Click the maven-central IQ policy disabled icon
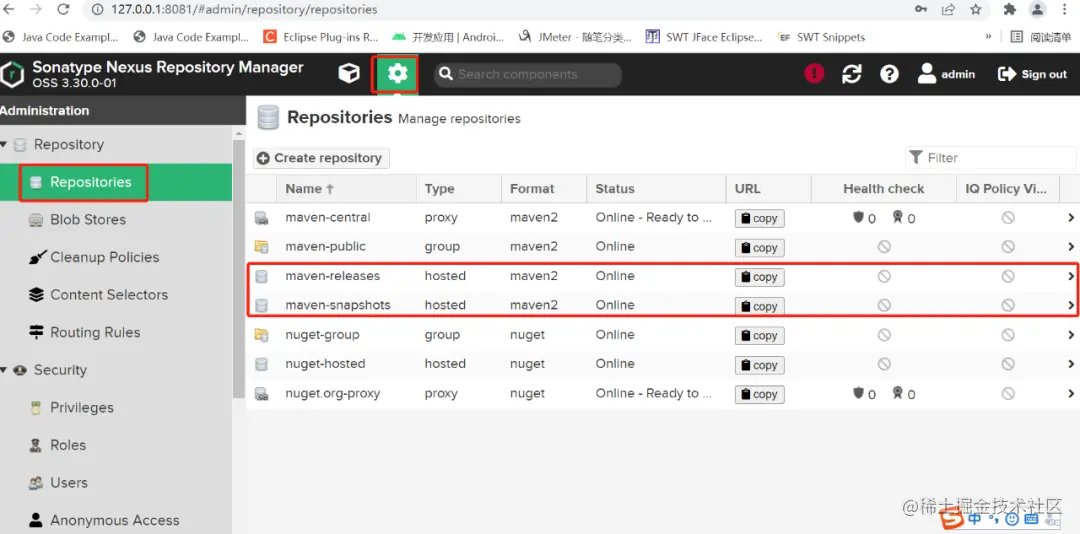This screenshot has width=1080, height=534. pos(1008,218)
